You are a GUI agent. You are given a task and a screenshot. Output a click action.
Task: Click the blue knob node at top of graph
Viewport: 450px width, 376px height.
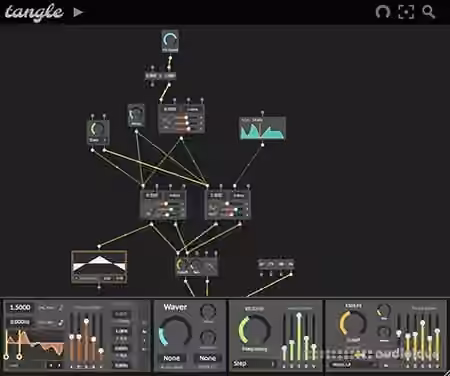click(x=170, y=41)
